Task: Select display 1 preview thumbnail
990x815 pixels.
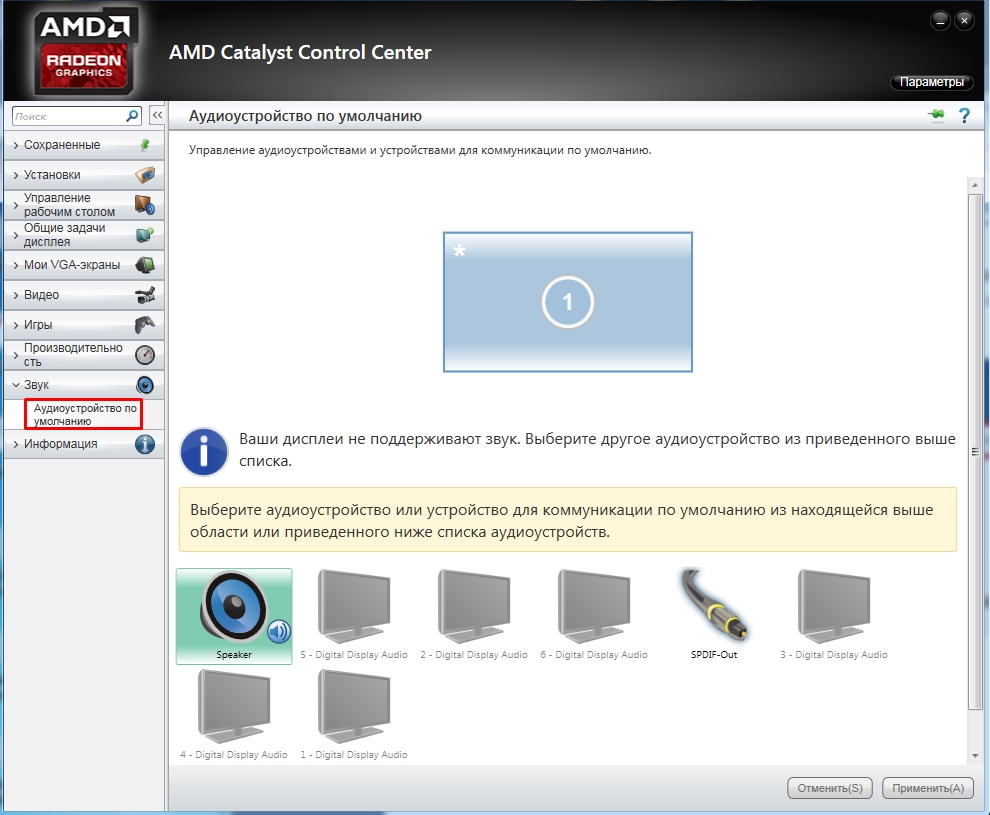Action: (568, 302)
